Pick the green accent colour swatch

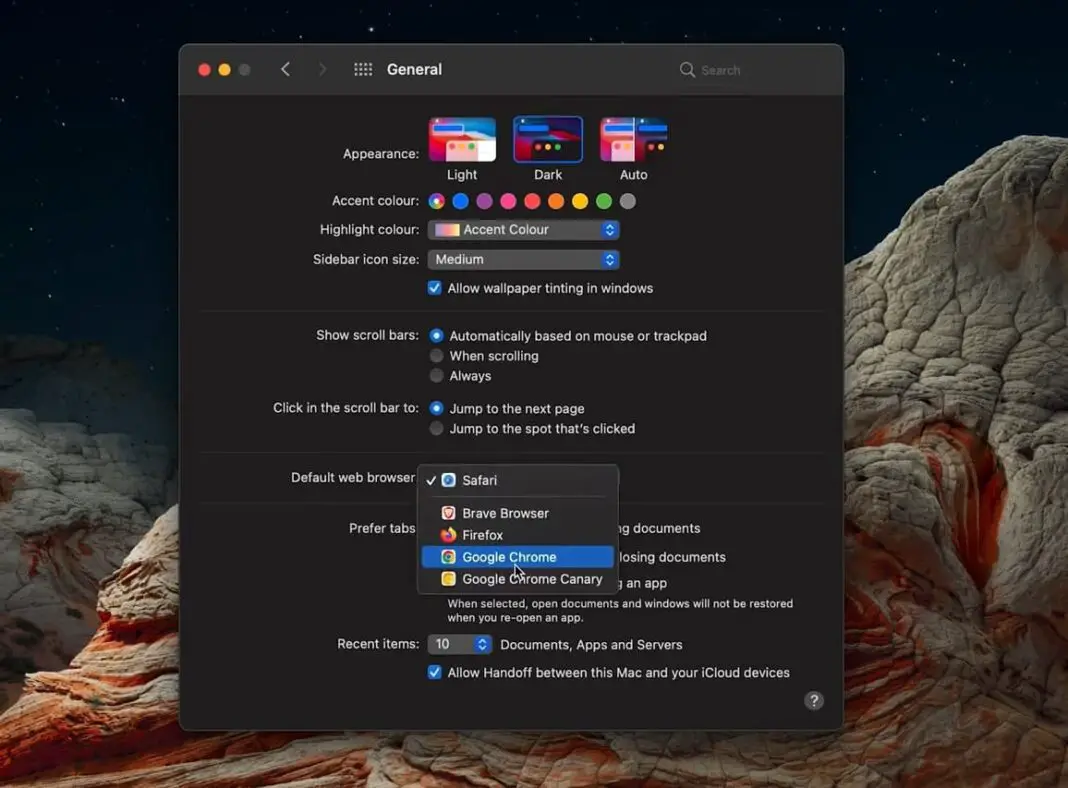click(604, 201)
